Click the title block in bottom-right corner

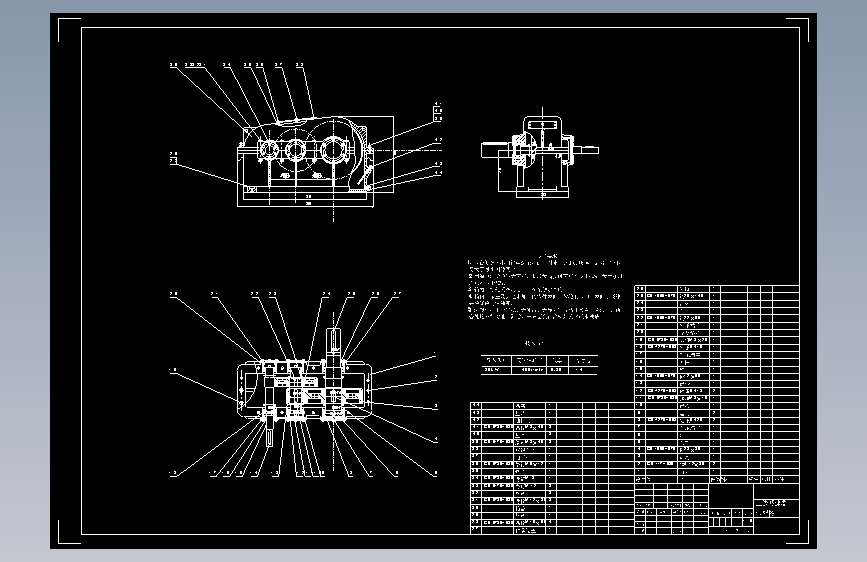[x=717, y=509]
